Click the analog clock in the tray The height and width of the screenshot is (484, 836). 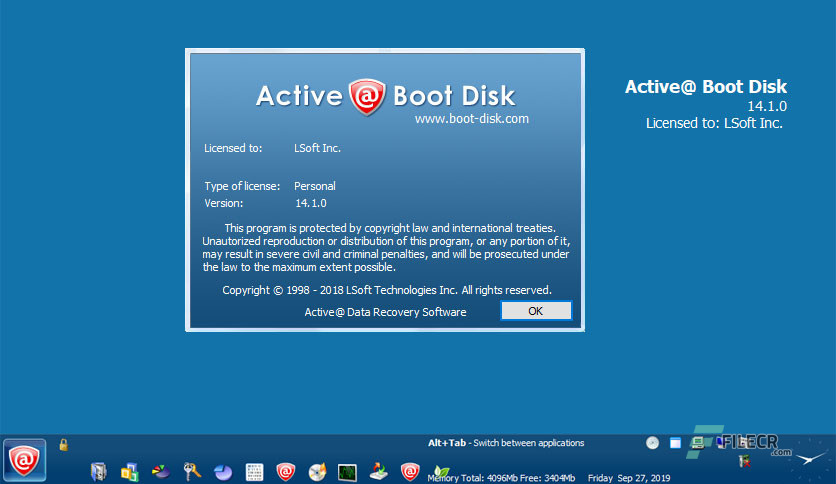coord(810,457)
